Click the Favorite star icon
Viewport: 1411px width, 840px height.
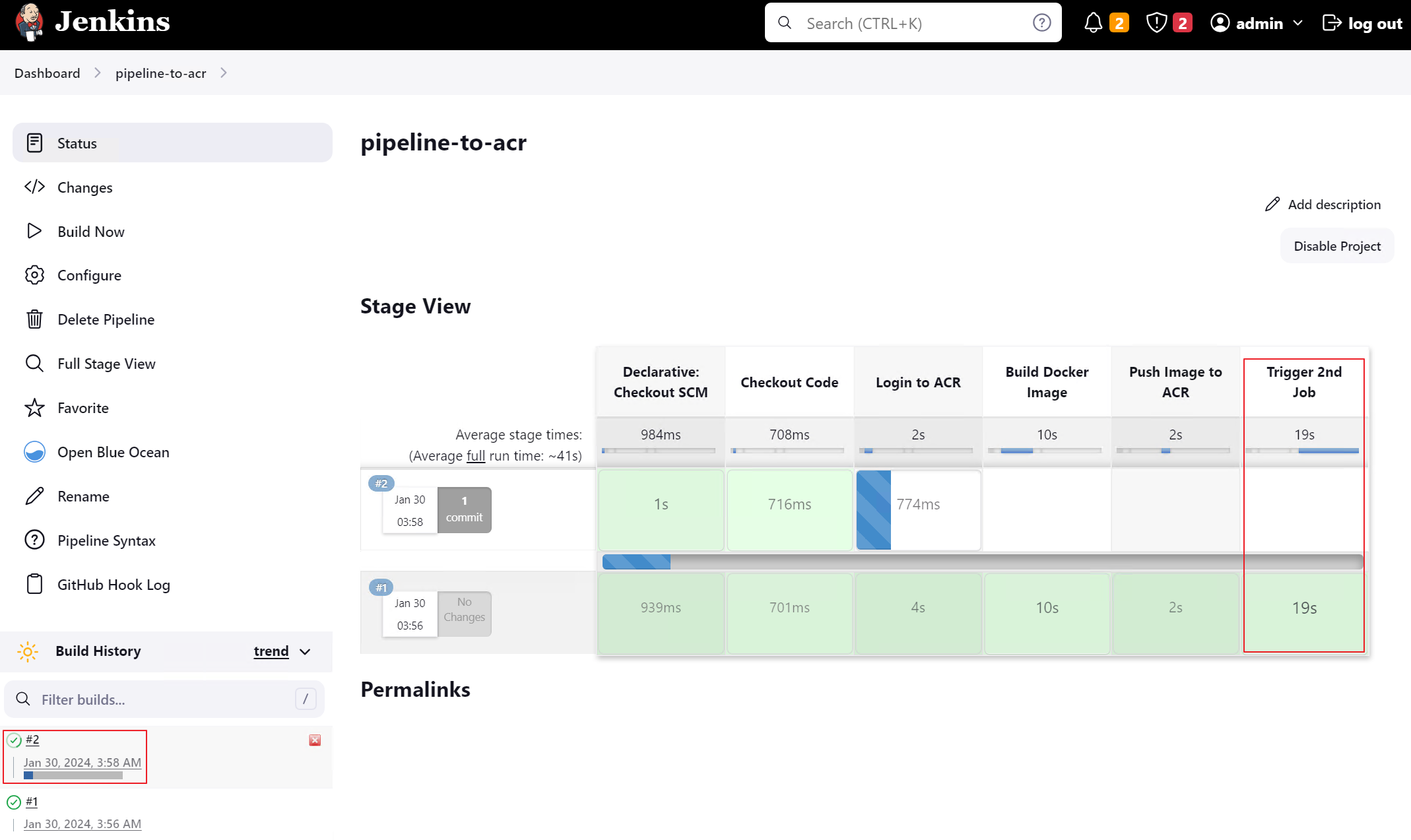coord(34,408)
